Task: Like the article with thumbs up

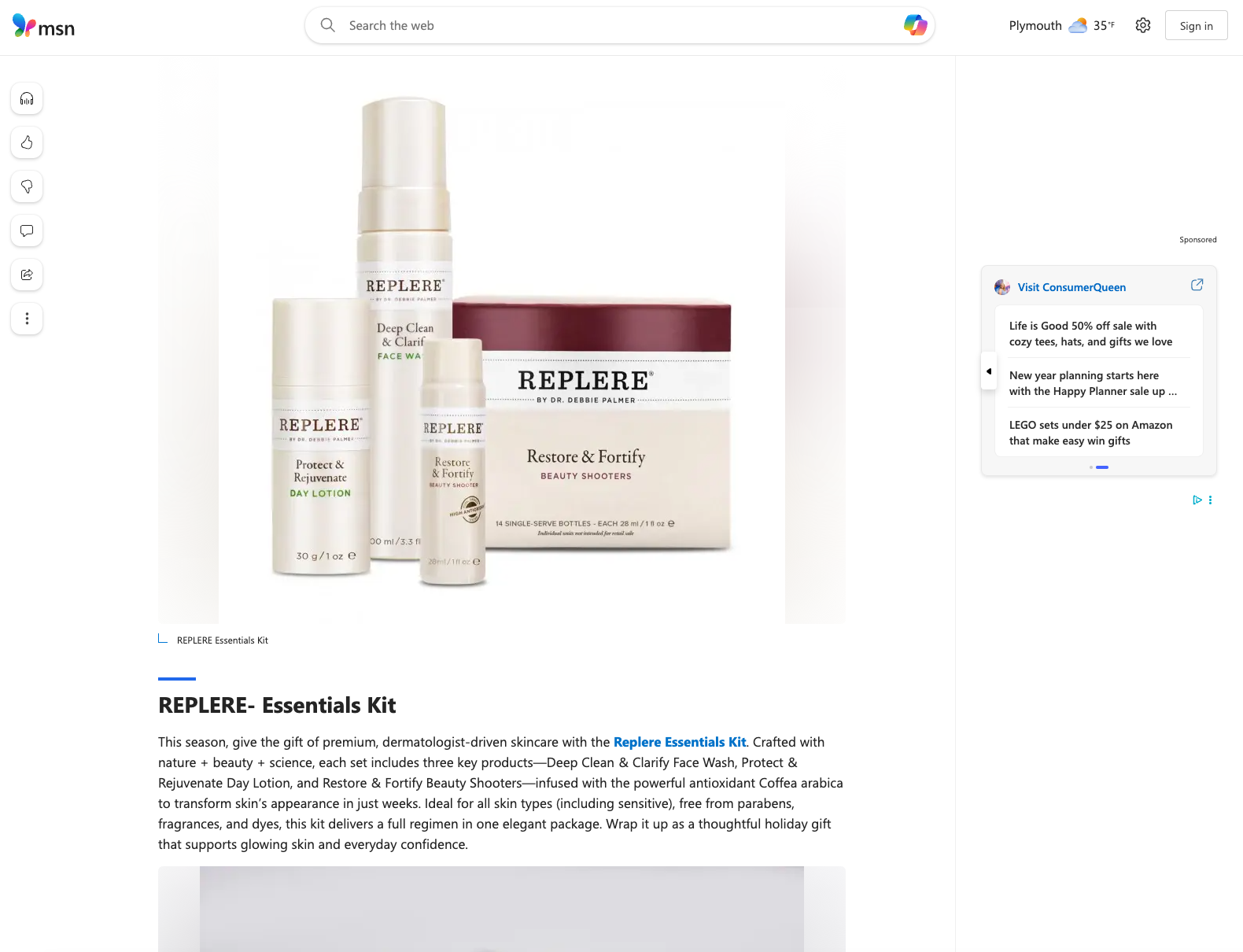Action: tap(27, 142)
